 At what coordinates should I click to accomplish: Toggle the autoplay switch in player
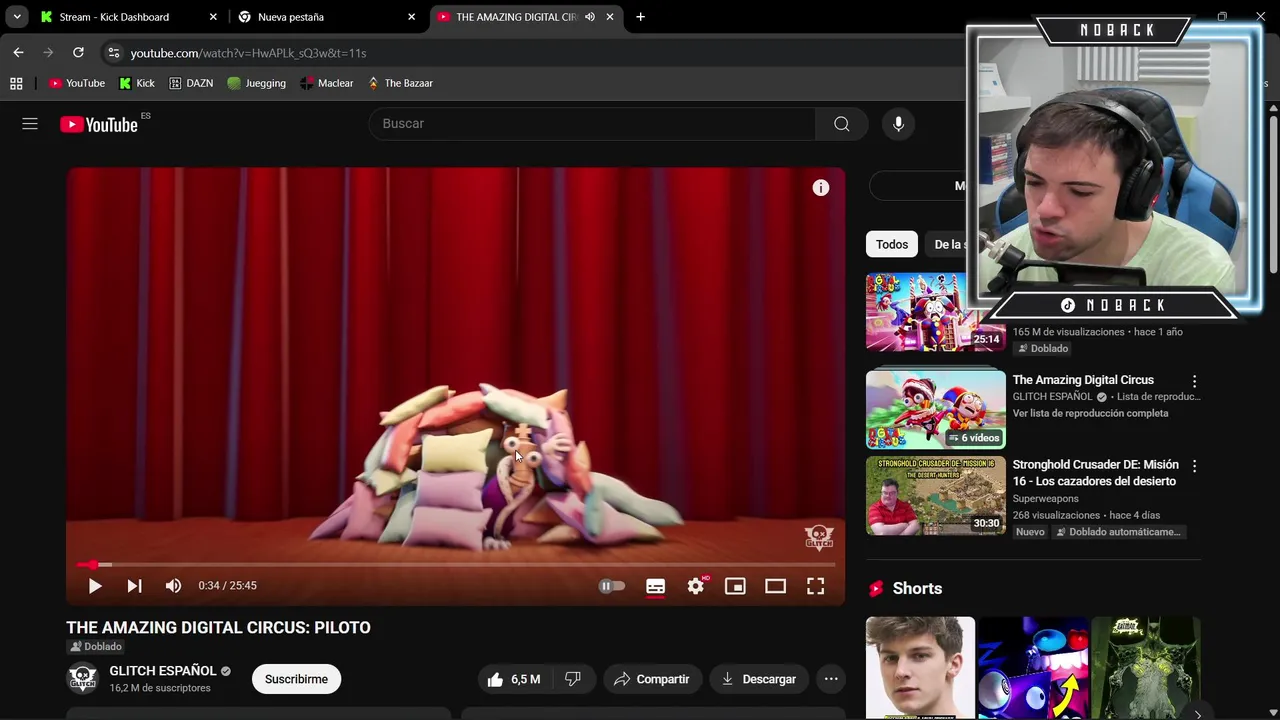point(611,586)
